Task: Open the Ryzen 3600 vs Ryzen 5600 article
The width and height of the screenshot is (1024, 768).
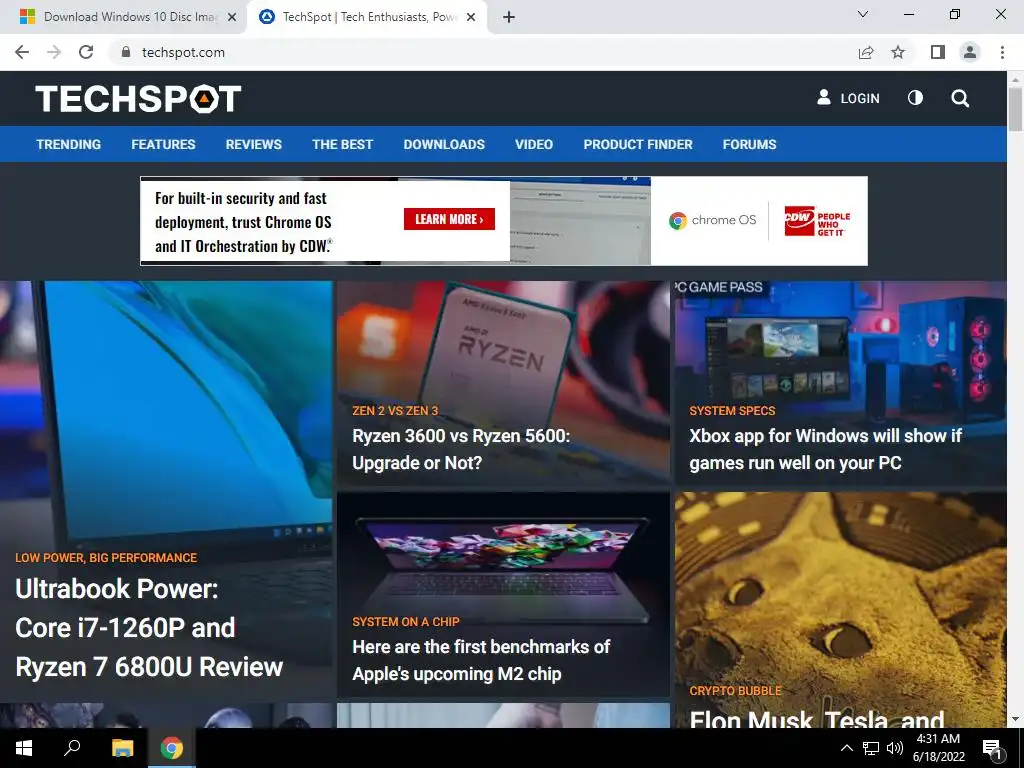Action: (x=461, y=449)
